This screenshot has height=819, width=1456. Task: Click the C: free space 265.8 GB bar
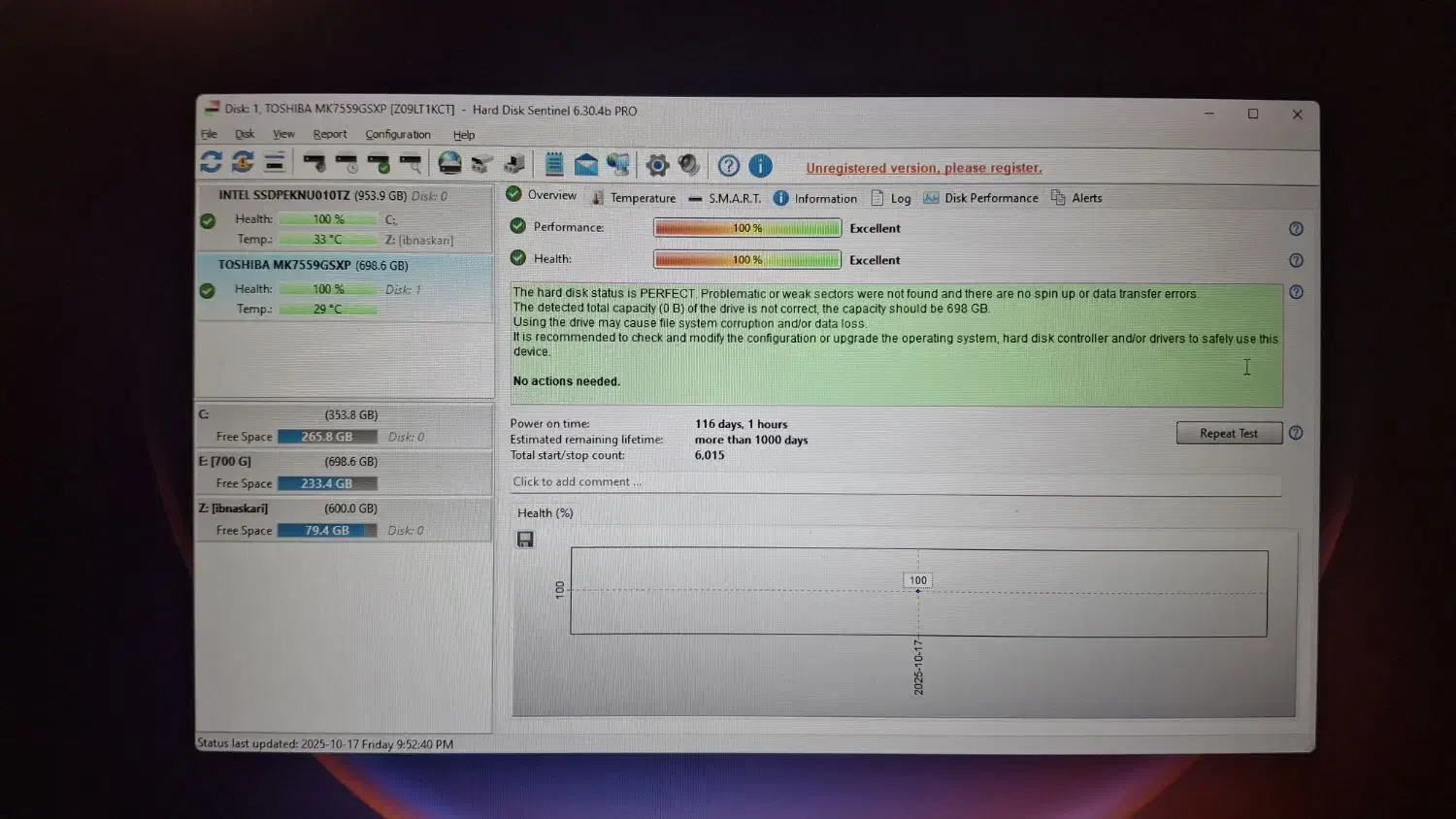tap(327, 437)
